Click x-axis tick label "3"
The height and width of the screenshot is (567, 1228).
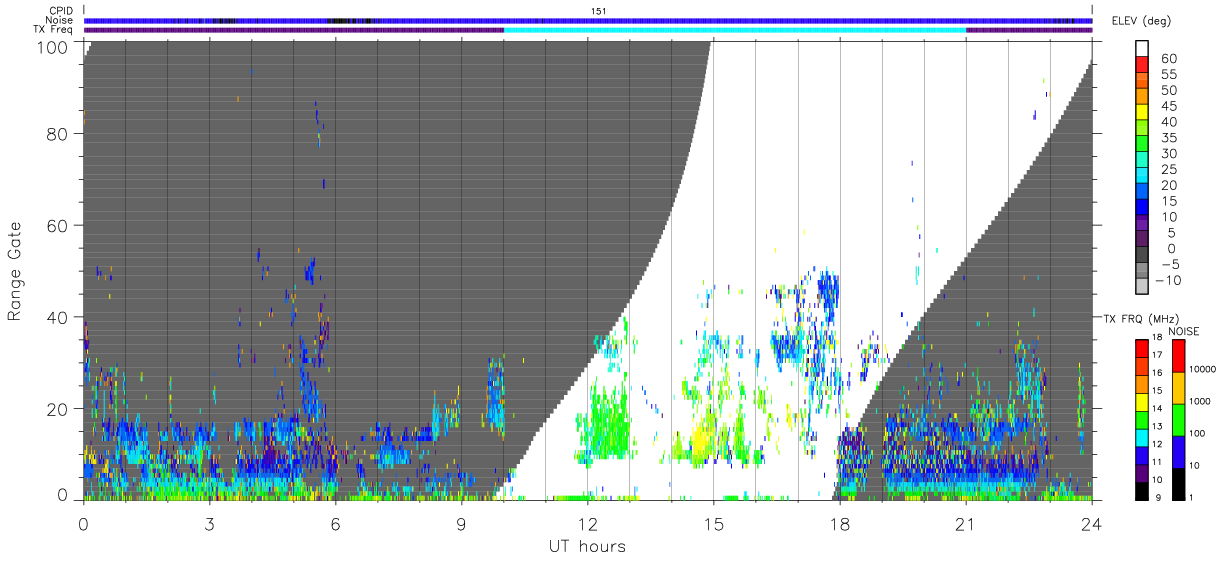pyautogui.click(x=209, y=523)
